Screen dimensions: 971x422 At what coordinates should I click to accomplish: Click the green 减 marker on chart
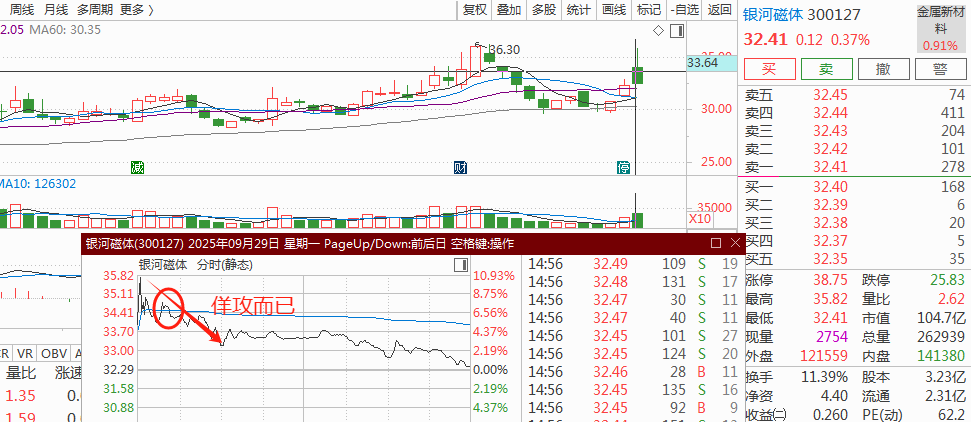click(x=137, y=167)
